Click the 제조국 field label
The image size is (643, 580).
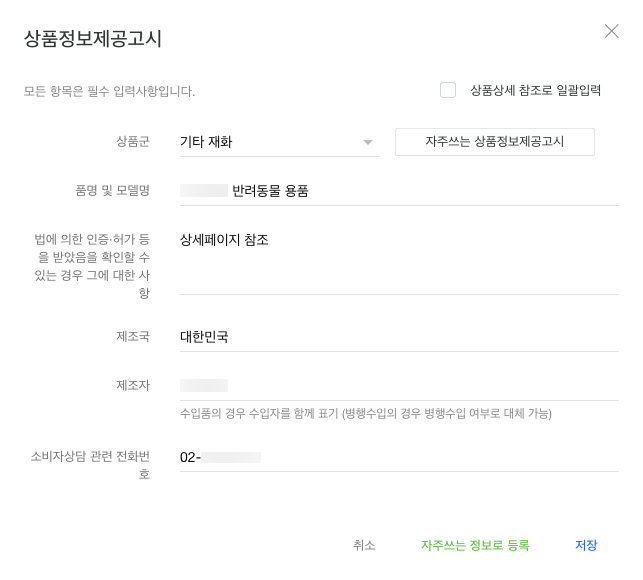tap(133, 337)
